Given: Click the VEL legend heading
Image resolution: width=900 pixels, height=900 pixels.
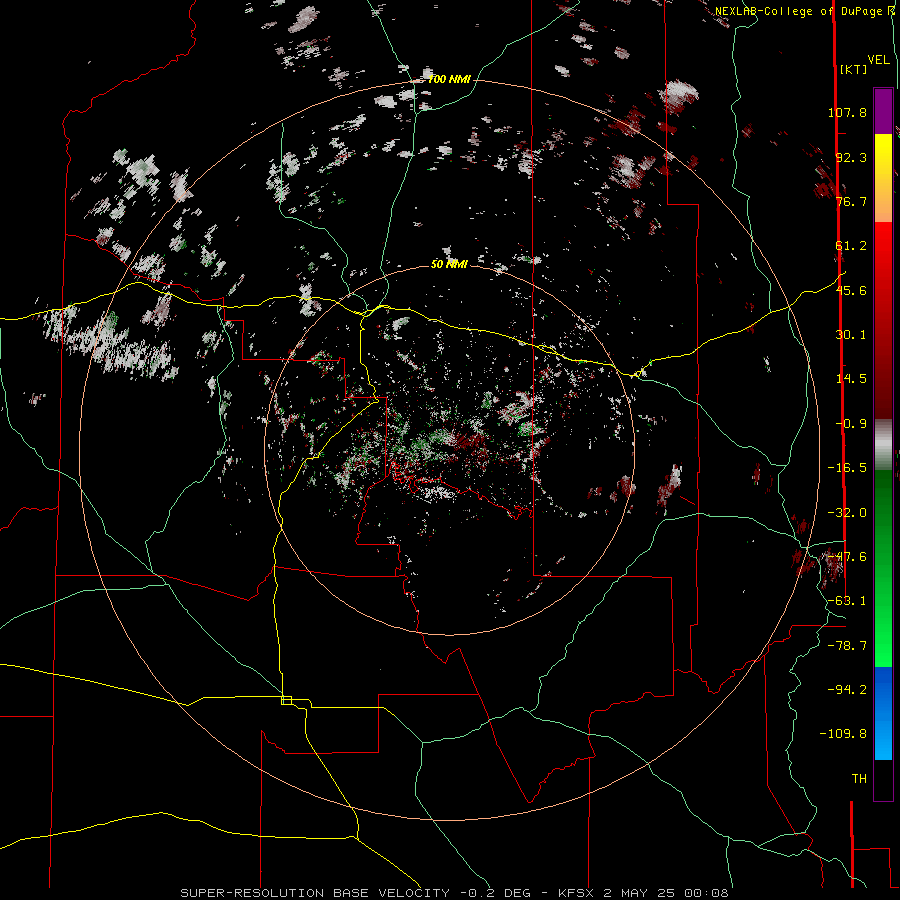Looking at the screenshot, I should tap(878, 60).
